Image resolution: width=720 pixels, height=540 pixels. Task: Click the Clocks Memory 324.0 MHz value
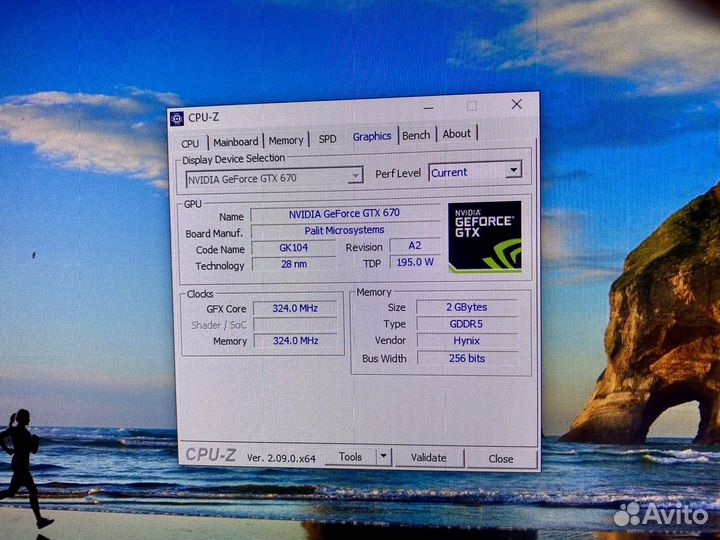coord(296,341)
